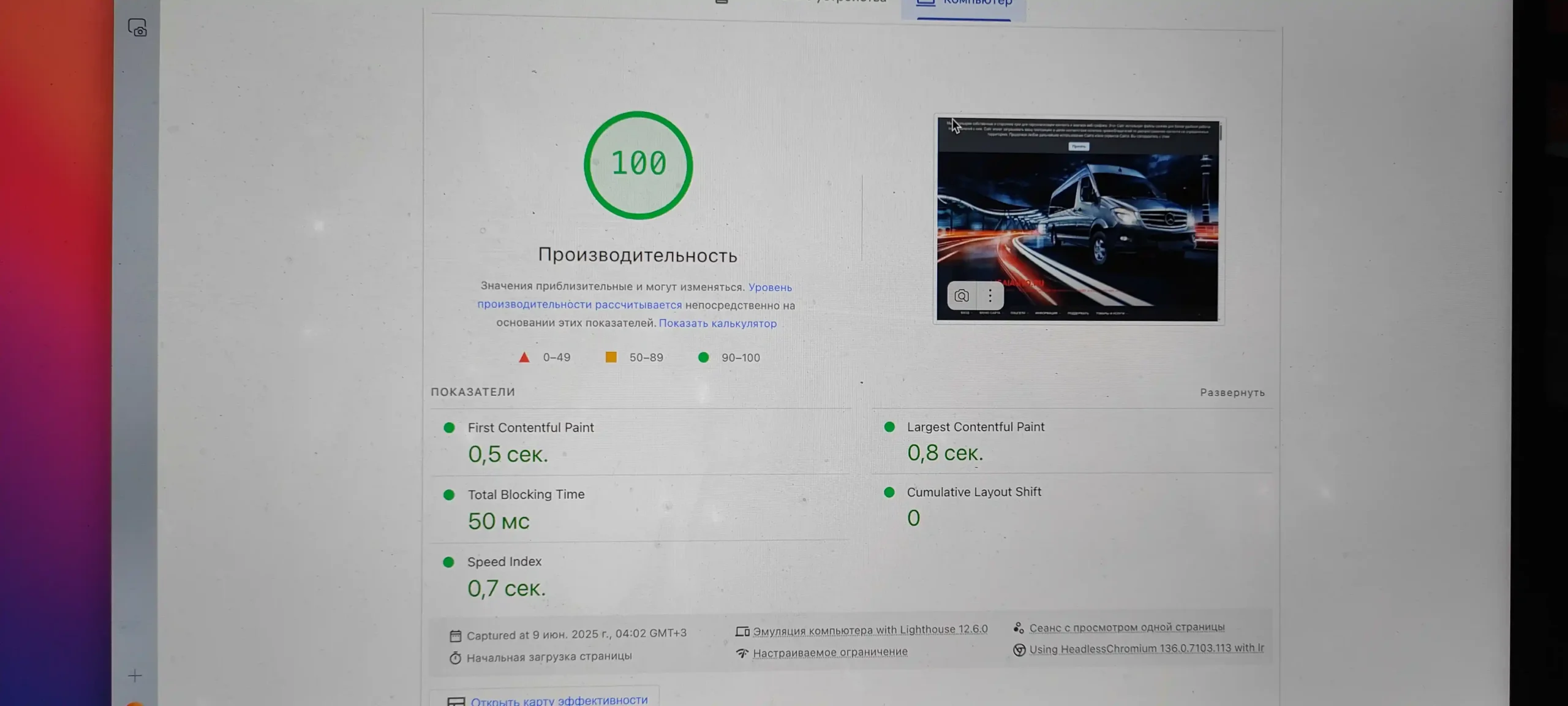Click the 100 performance score gauge
This screenshot has width=1568, height=706.
click(638, 164)
